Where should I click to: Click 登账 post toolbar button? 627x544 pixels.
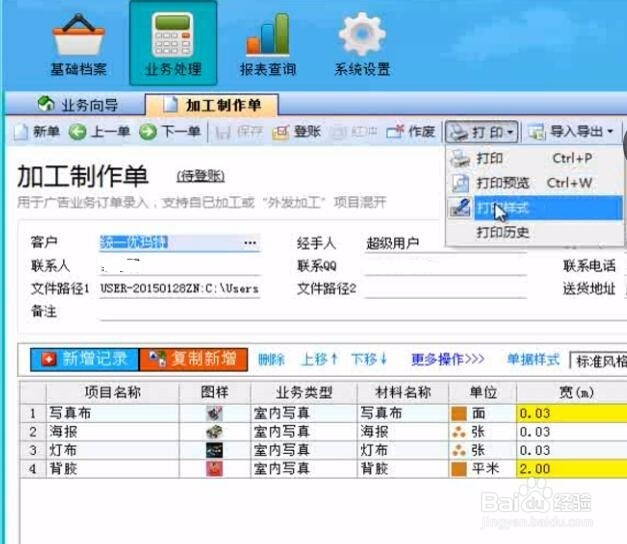[x=297, y=132]
